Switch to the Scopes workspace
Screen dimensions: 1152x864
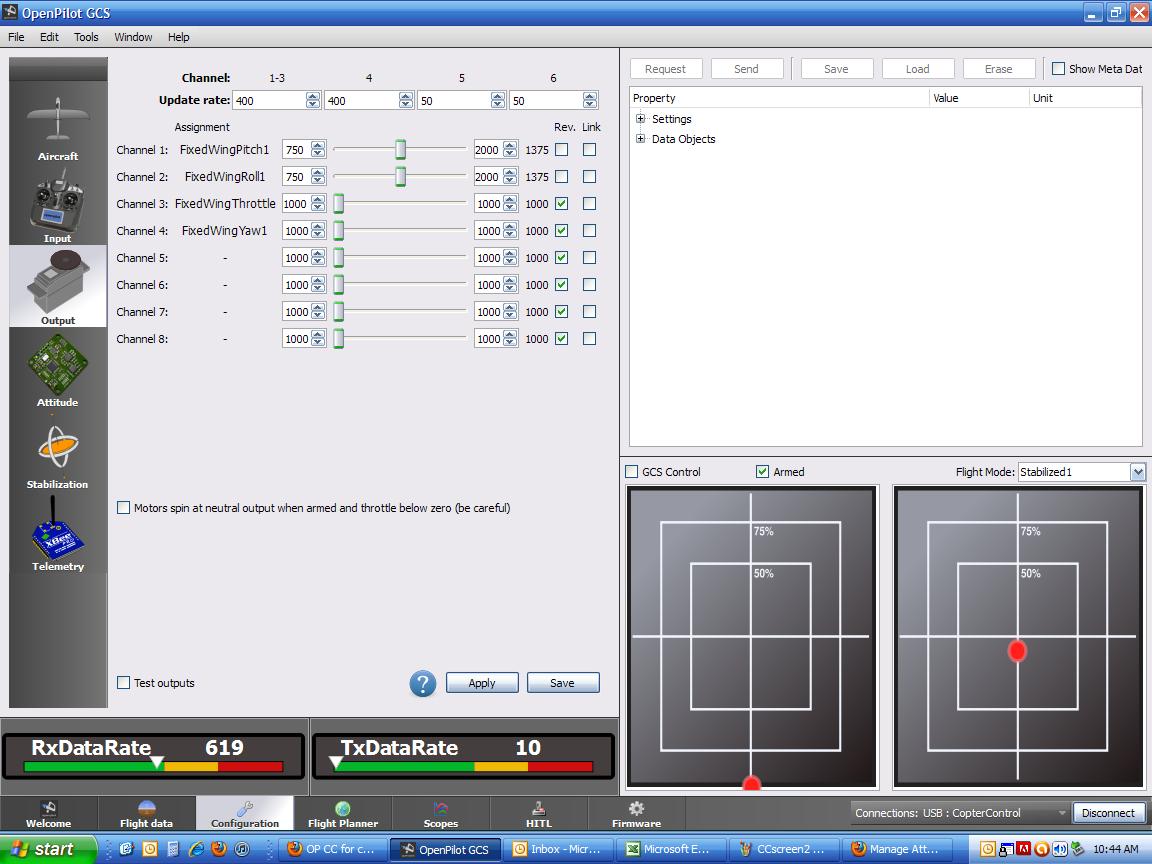(x=440, y=814)
